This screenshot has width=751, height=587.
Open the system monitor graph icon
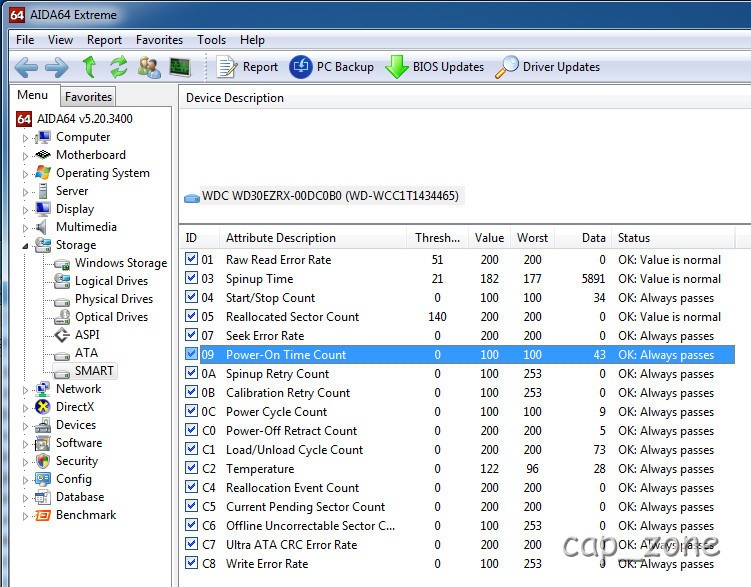point(180,67)
